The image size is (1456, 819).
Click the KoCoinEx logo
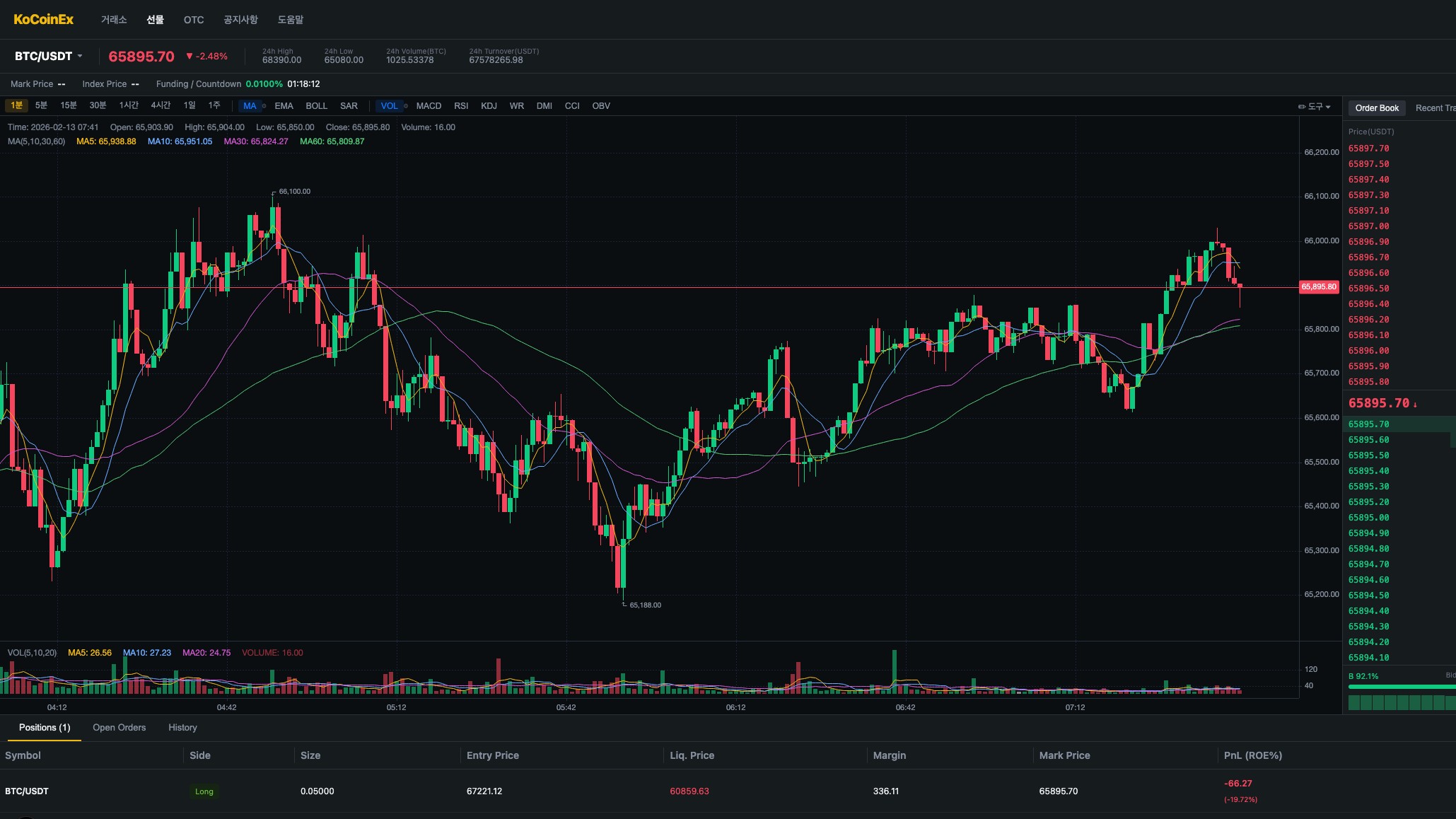[44, 19]
